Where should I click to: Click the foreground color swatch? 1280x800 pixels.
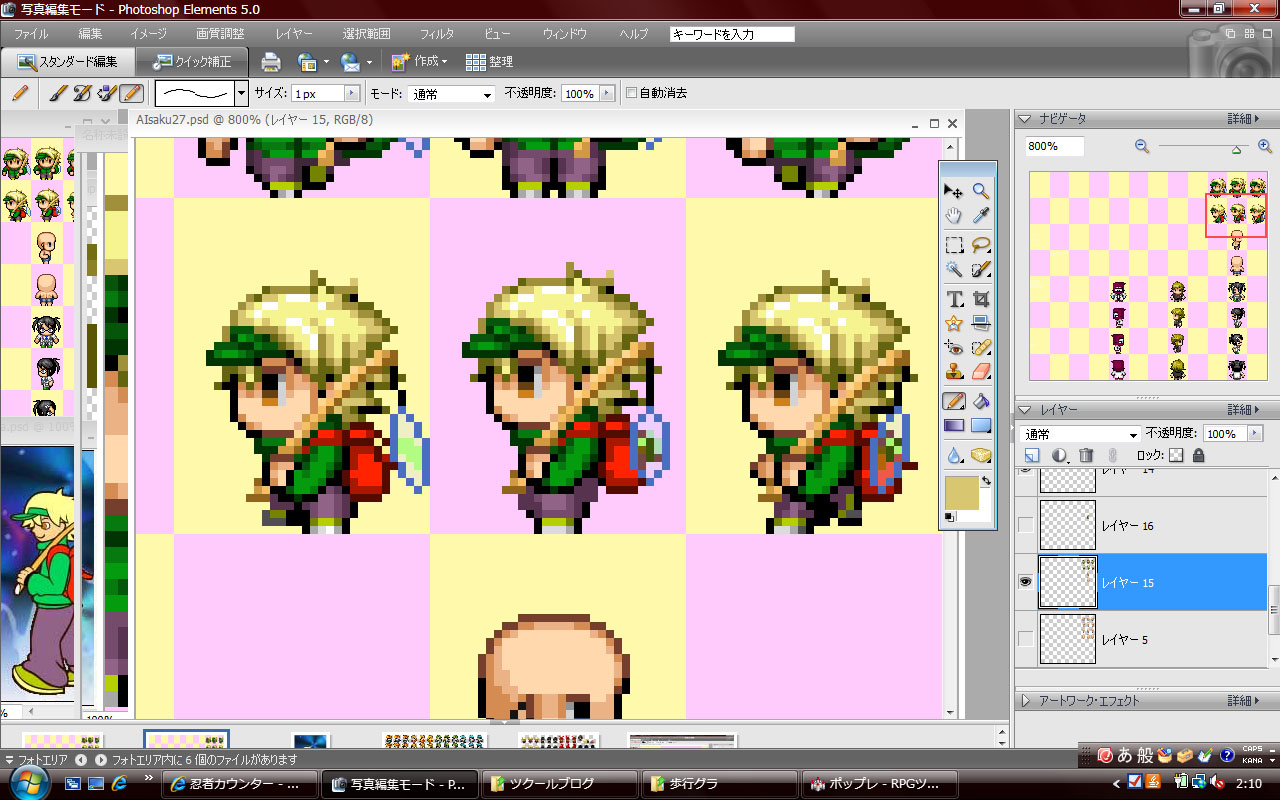961,493
